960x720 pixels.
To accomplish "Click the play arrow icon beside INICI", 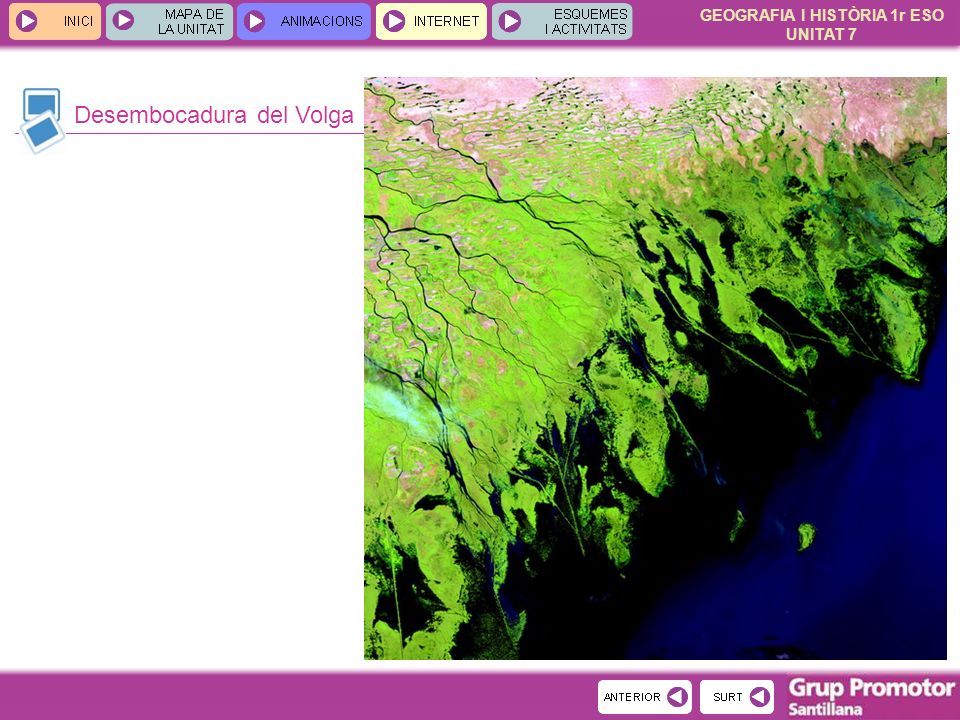I will tap(26, 21).
